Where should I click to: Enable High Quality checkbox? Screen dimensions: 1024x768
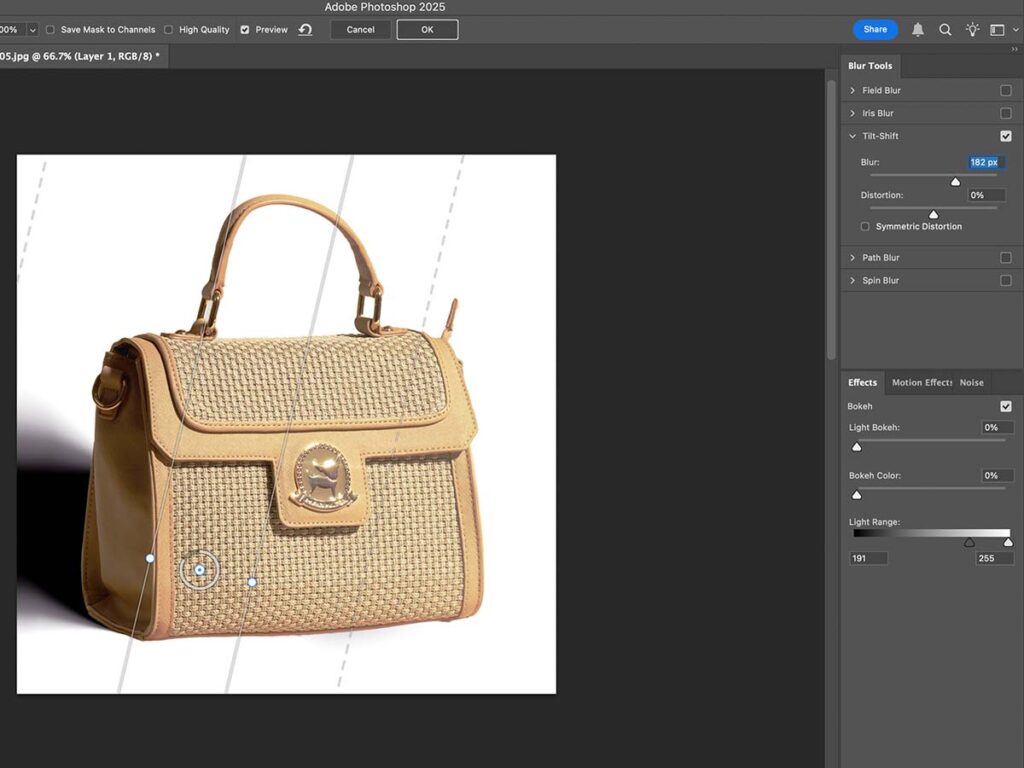(168, 29)
